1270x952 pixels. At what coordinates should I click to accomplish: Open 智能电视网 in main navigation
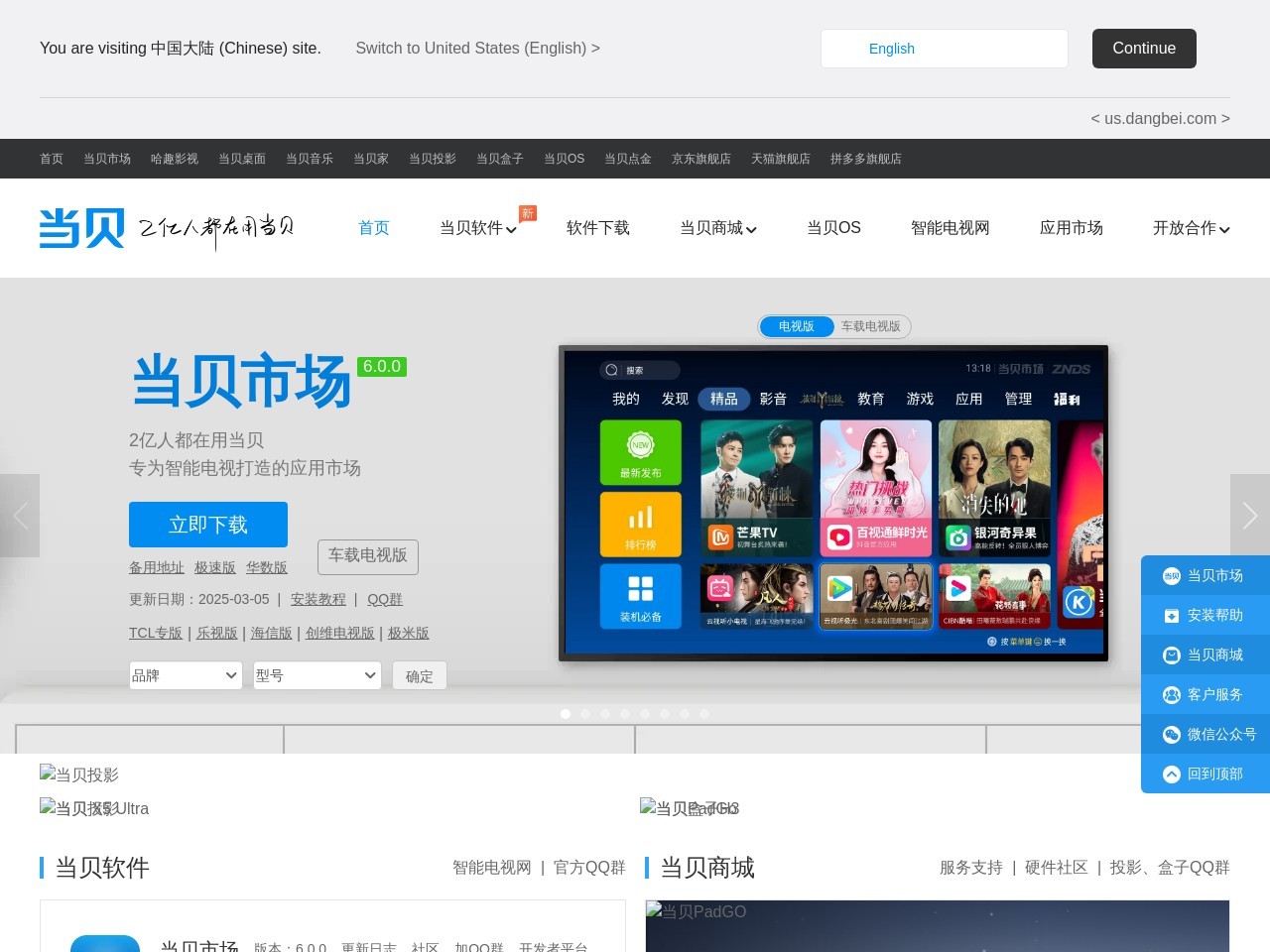tap(951, 228)
